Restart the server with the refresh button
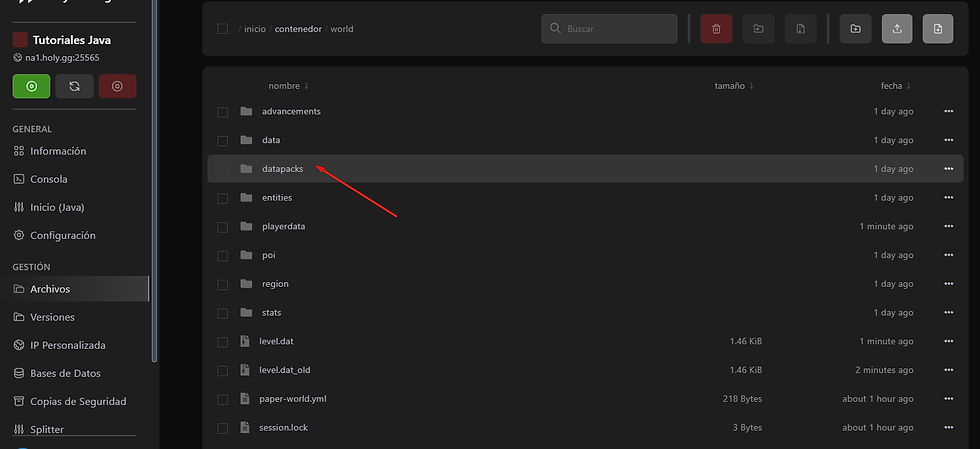The image size is (980, 449). tap(74, 86)
